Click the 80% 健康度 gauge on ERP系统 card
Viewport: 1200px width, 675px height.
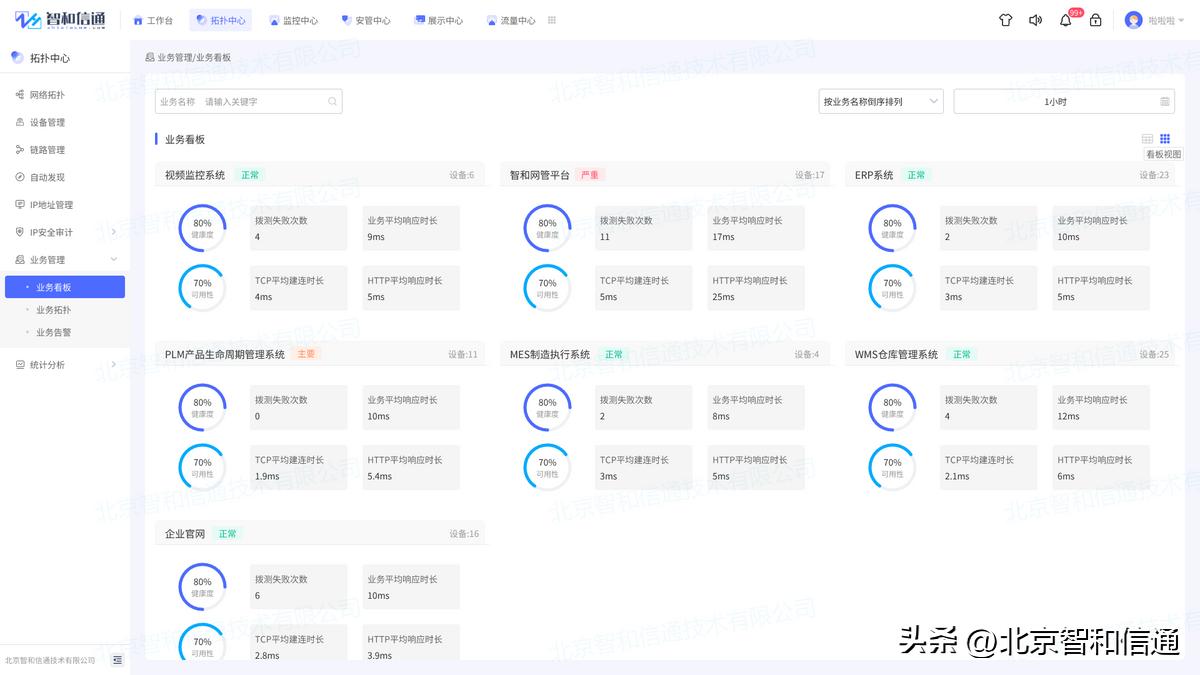(891, 228)
